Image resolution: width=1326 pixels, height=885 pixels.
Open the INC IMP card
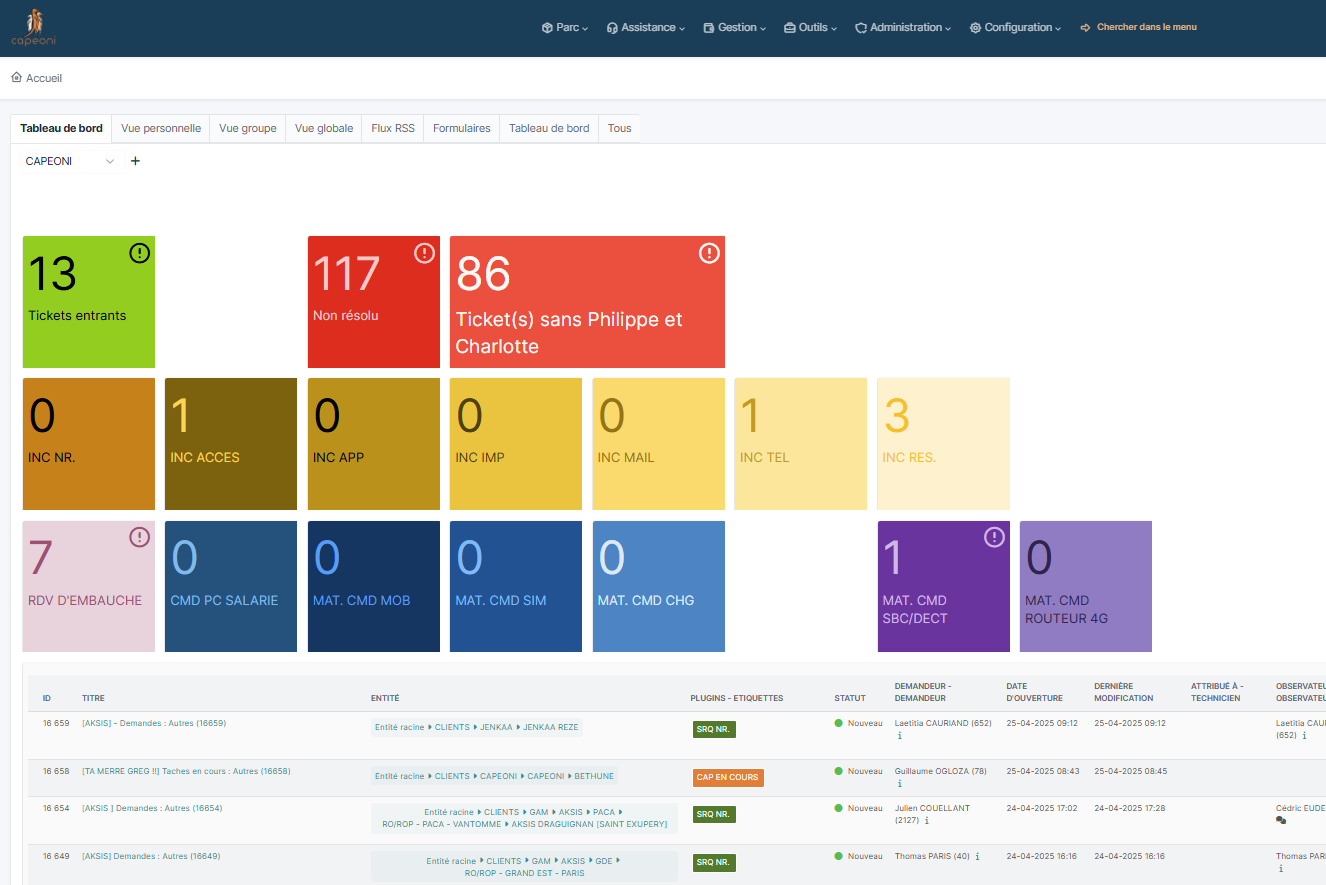516,444
